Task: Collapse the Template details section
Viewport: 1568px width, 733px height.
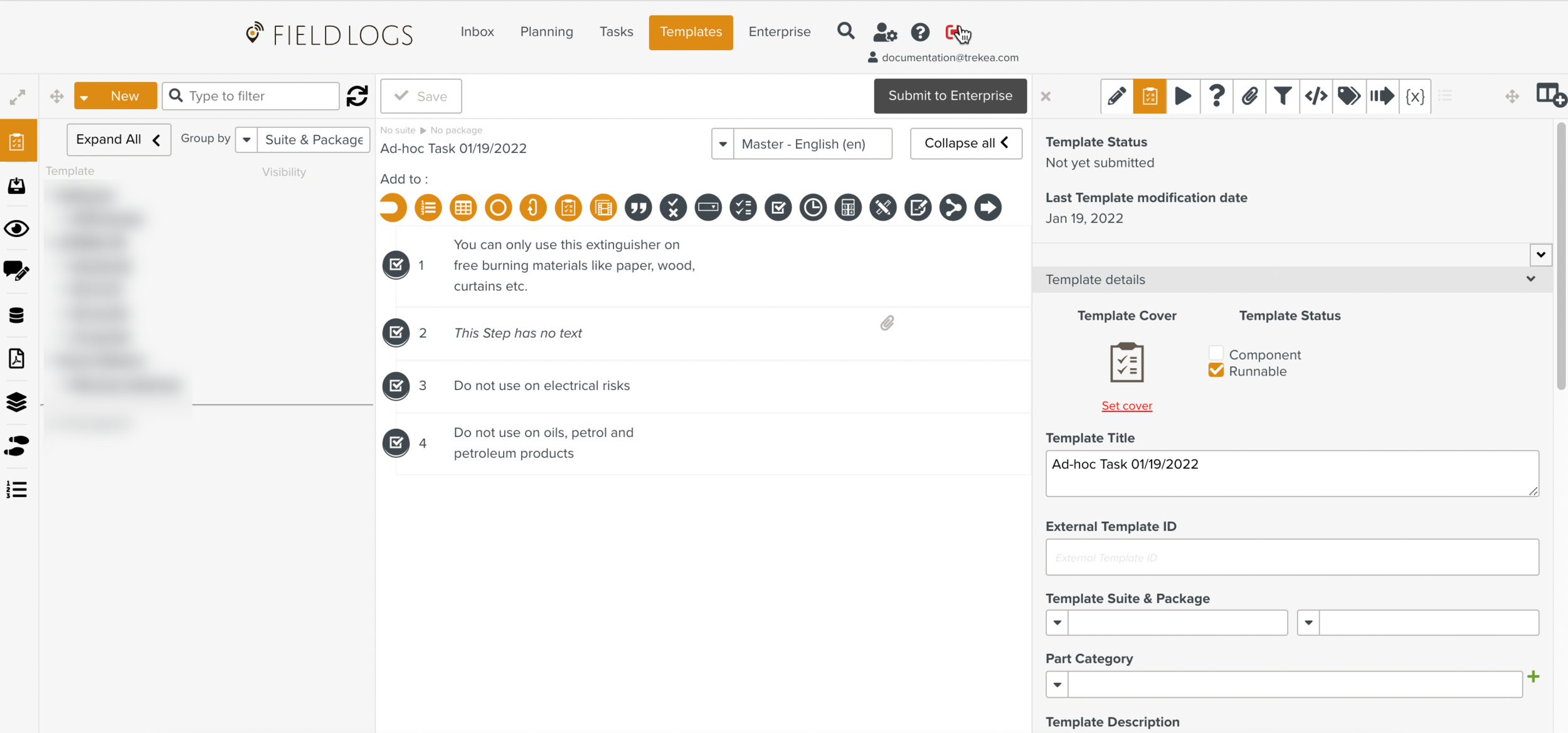Action: [1530, 279]
